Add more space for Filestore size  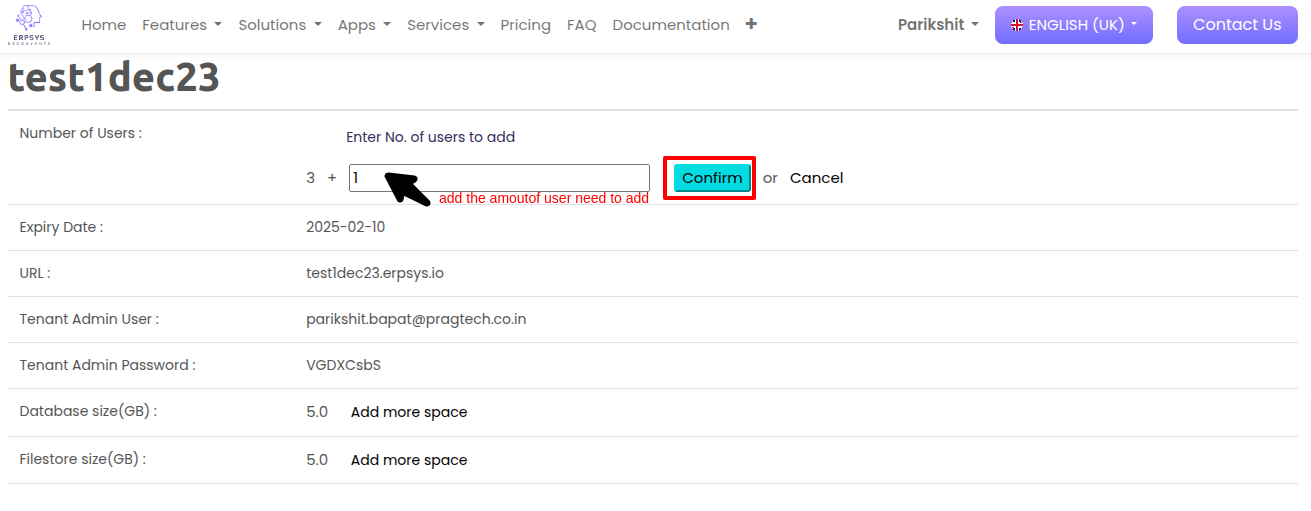point(409,460)
